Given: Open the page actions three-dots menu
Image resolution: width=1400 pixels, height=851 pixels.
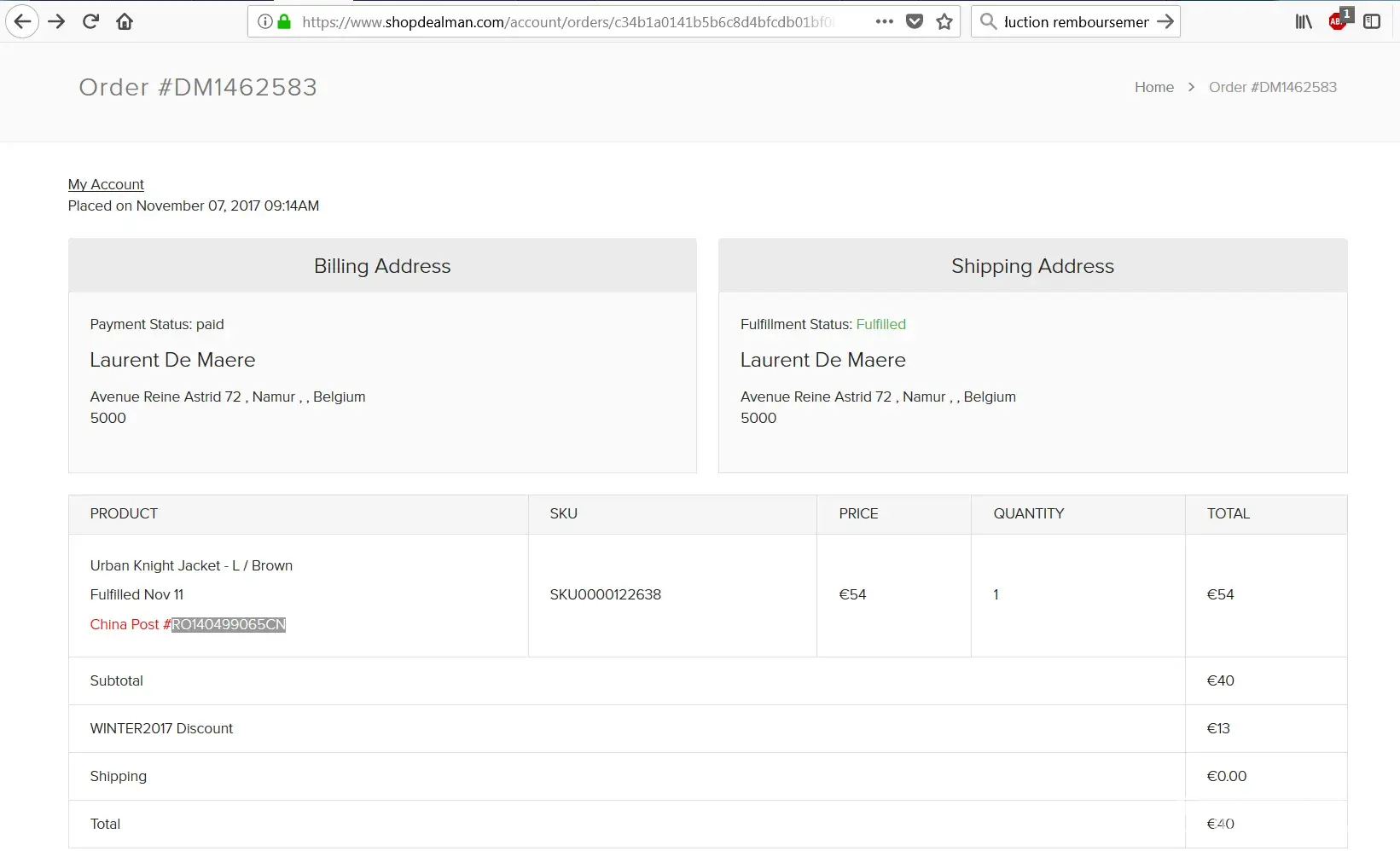Looking at the screenshot, I should coord(885,21).
